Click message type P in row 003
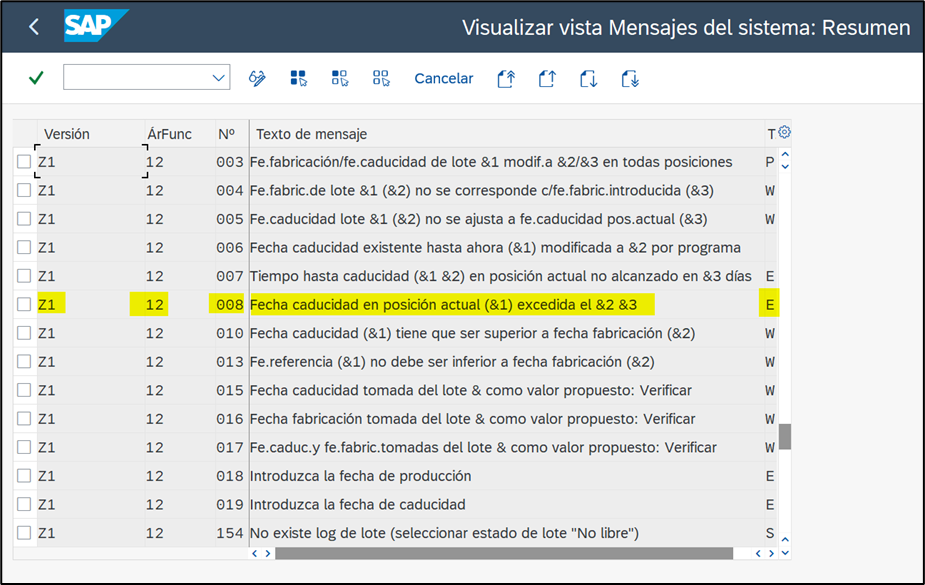This screenshot has height=585, width=925. (770, 162)
